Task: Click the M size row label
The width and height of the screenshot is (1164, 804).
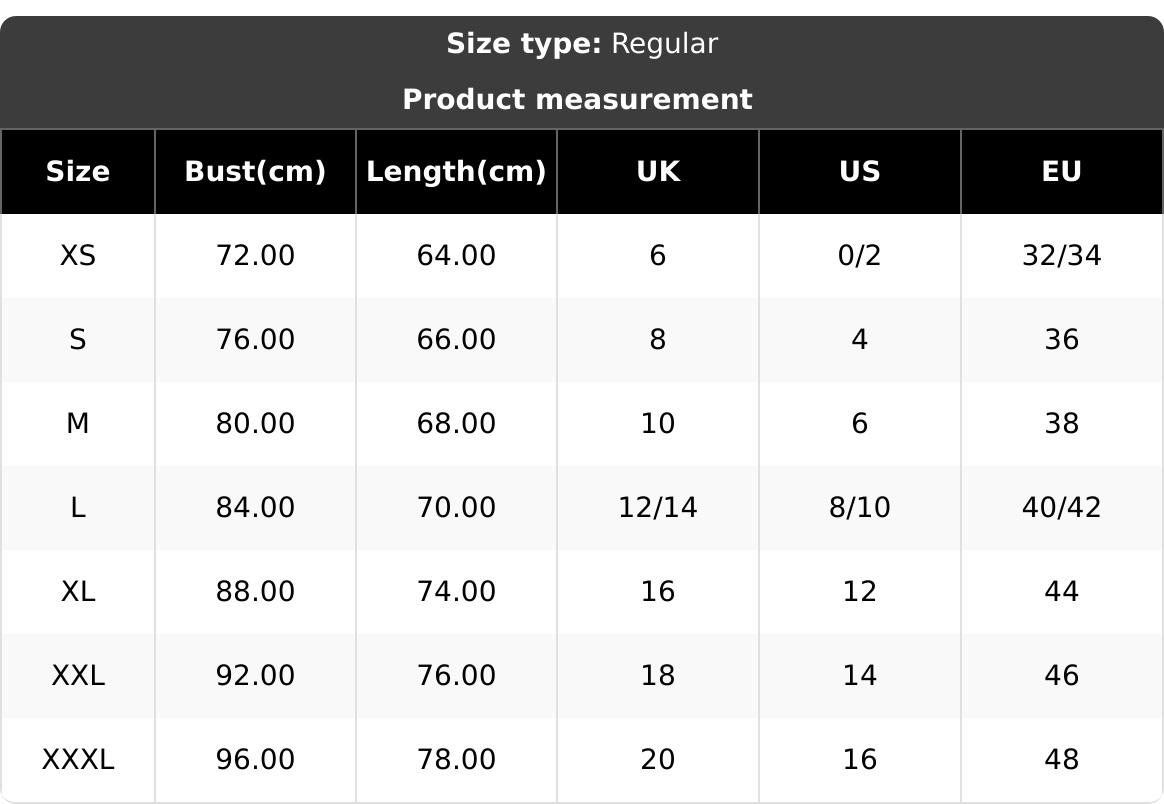Action: coord(78,424)
